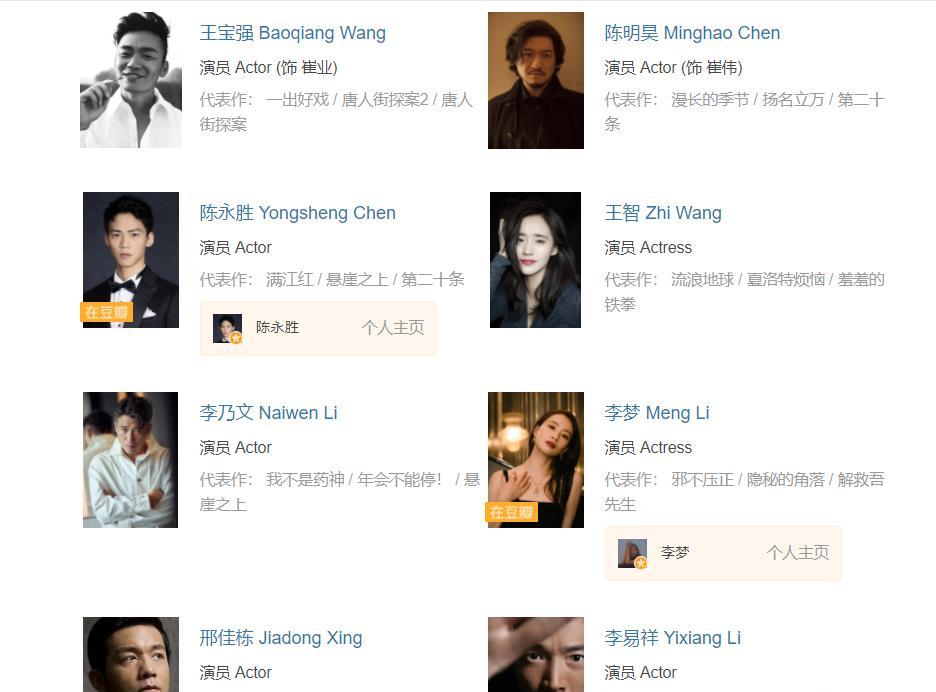
Task: Open Jiadong Xing's name link
Action: click(281, 638)
